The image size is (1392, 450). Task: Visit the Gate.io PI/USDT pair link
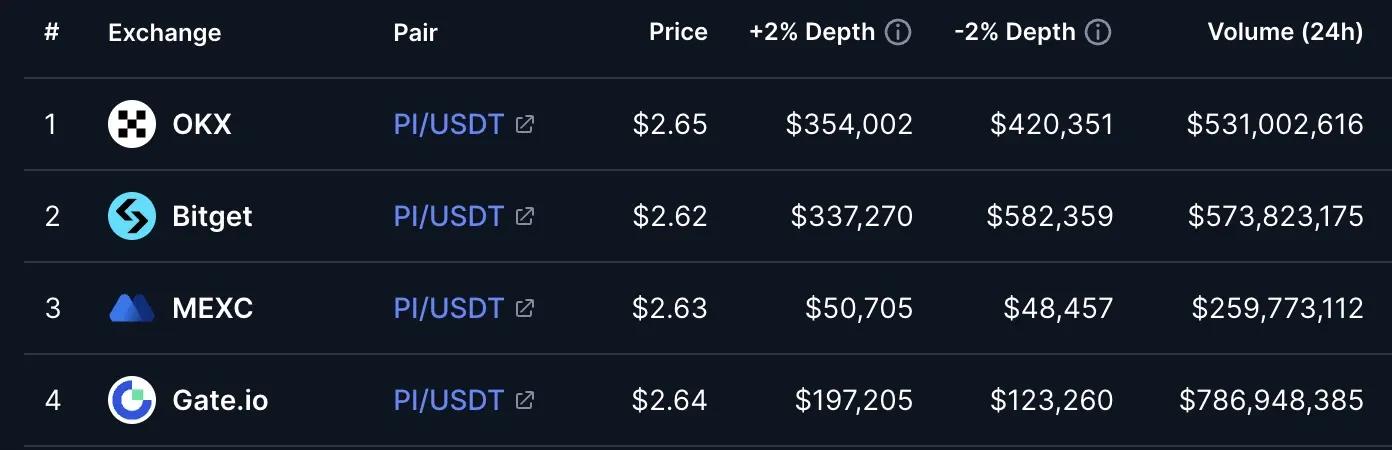[x=448, y=401]
